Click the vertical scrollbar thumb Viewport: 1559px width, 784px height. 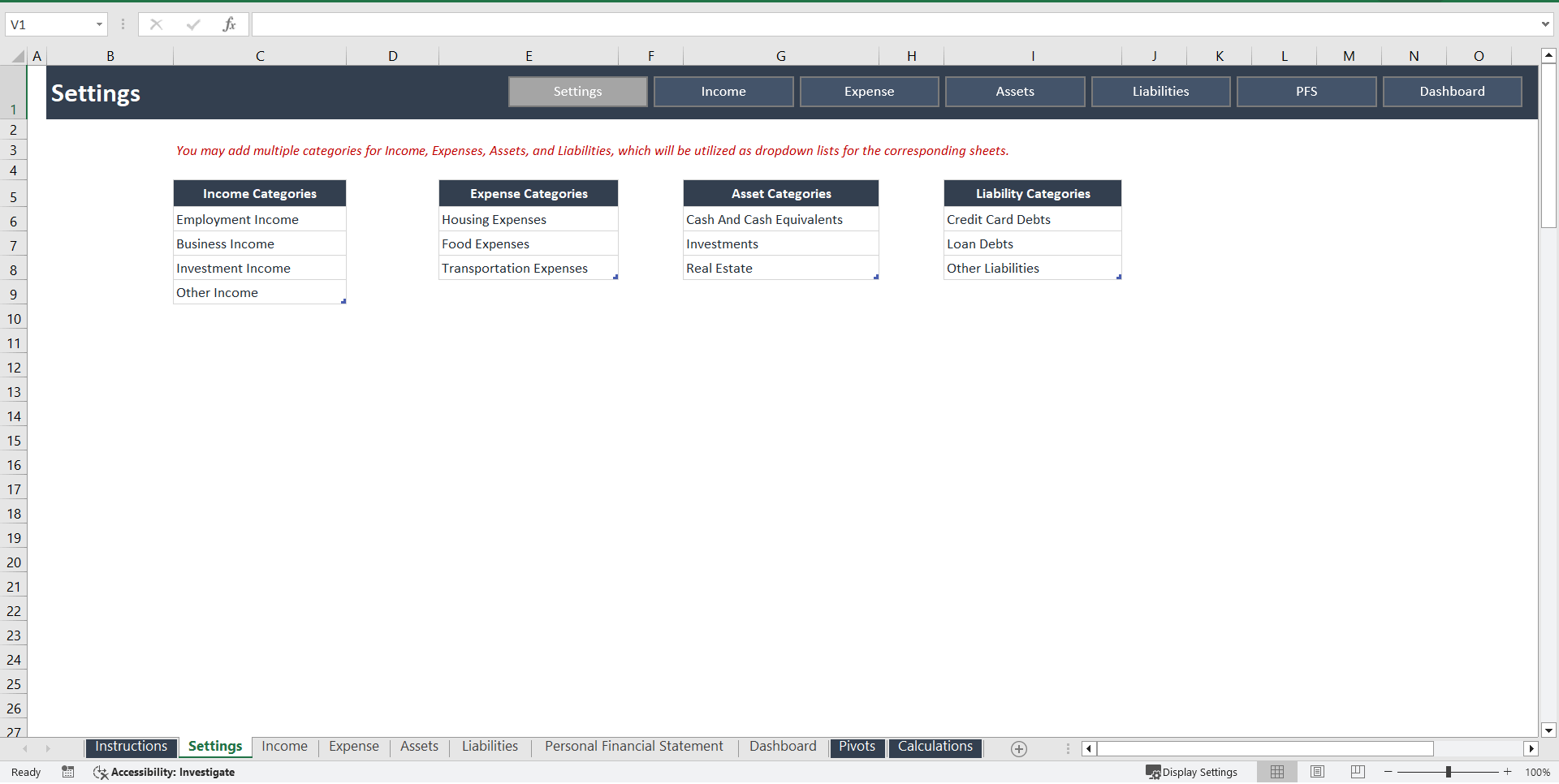1548,146
